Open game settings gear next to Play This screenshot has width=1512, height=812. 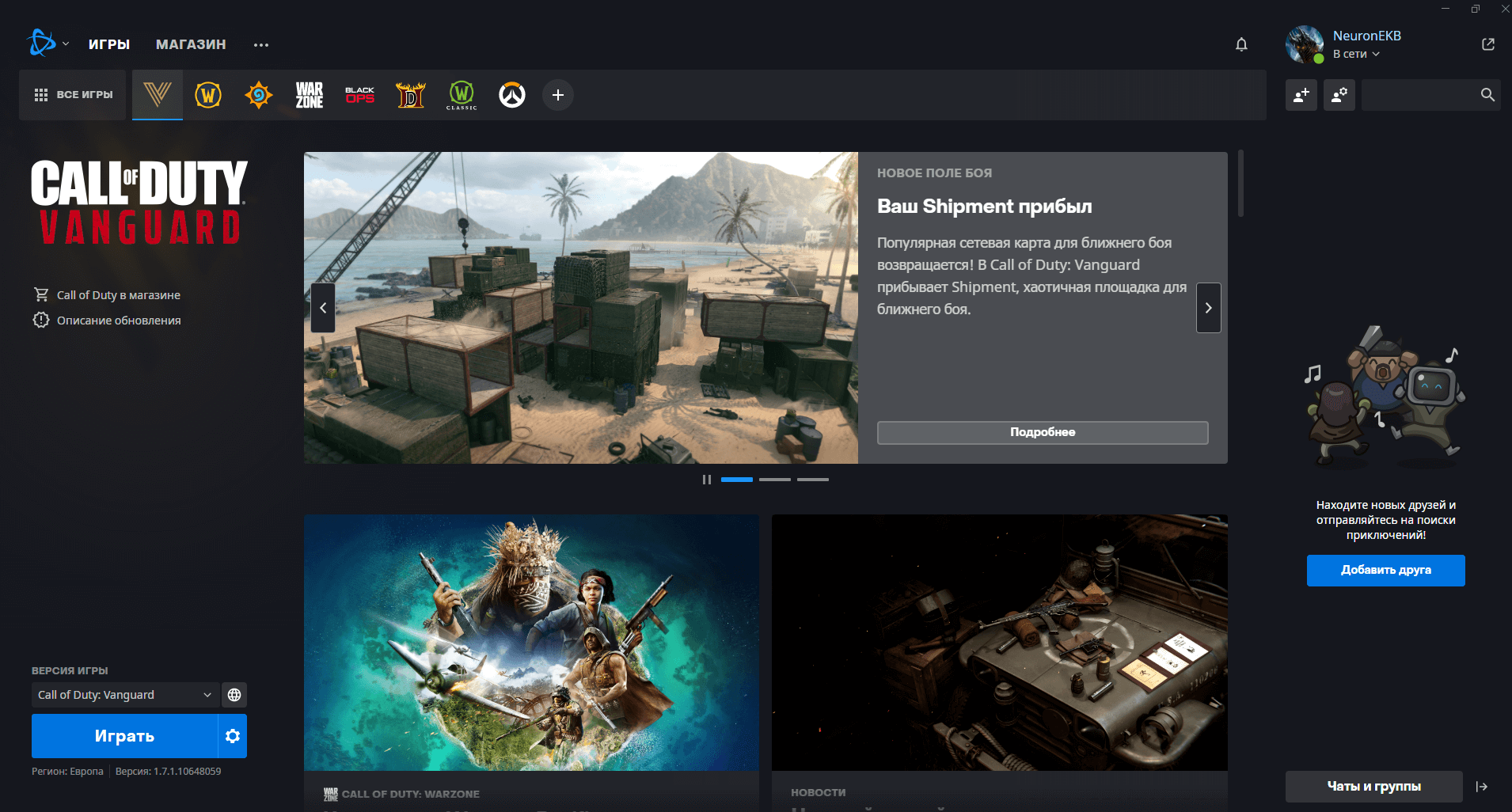[233, 736]
